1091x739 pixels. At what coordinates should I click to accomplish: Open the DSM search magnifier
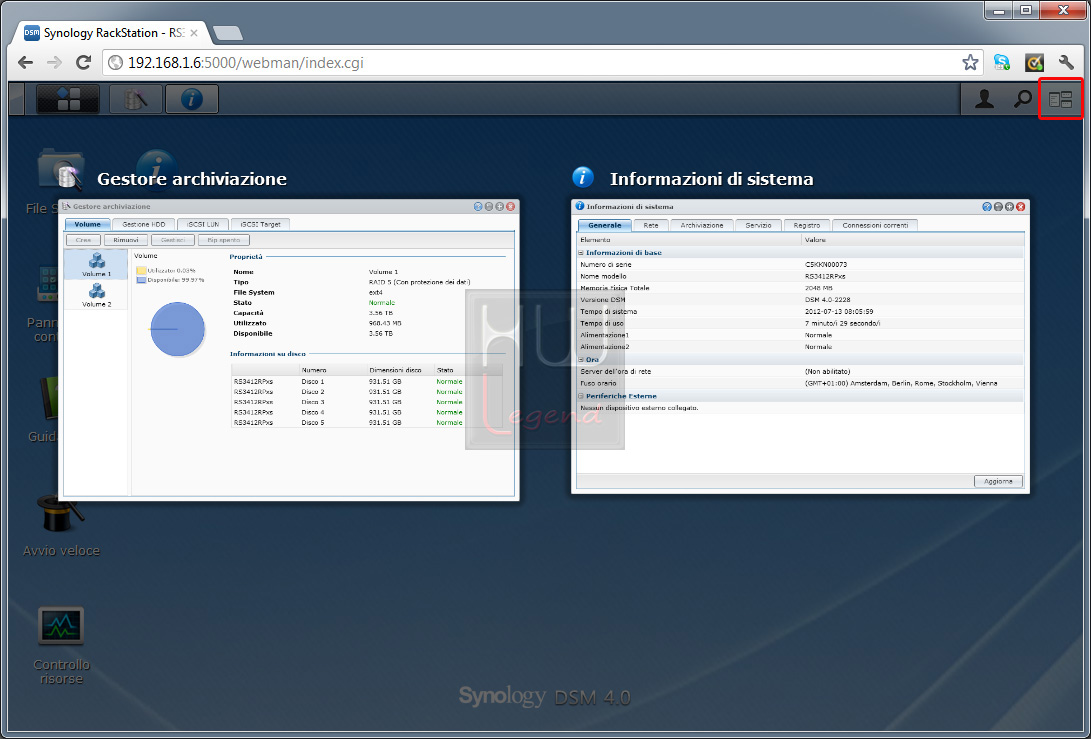point(1022,99)
